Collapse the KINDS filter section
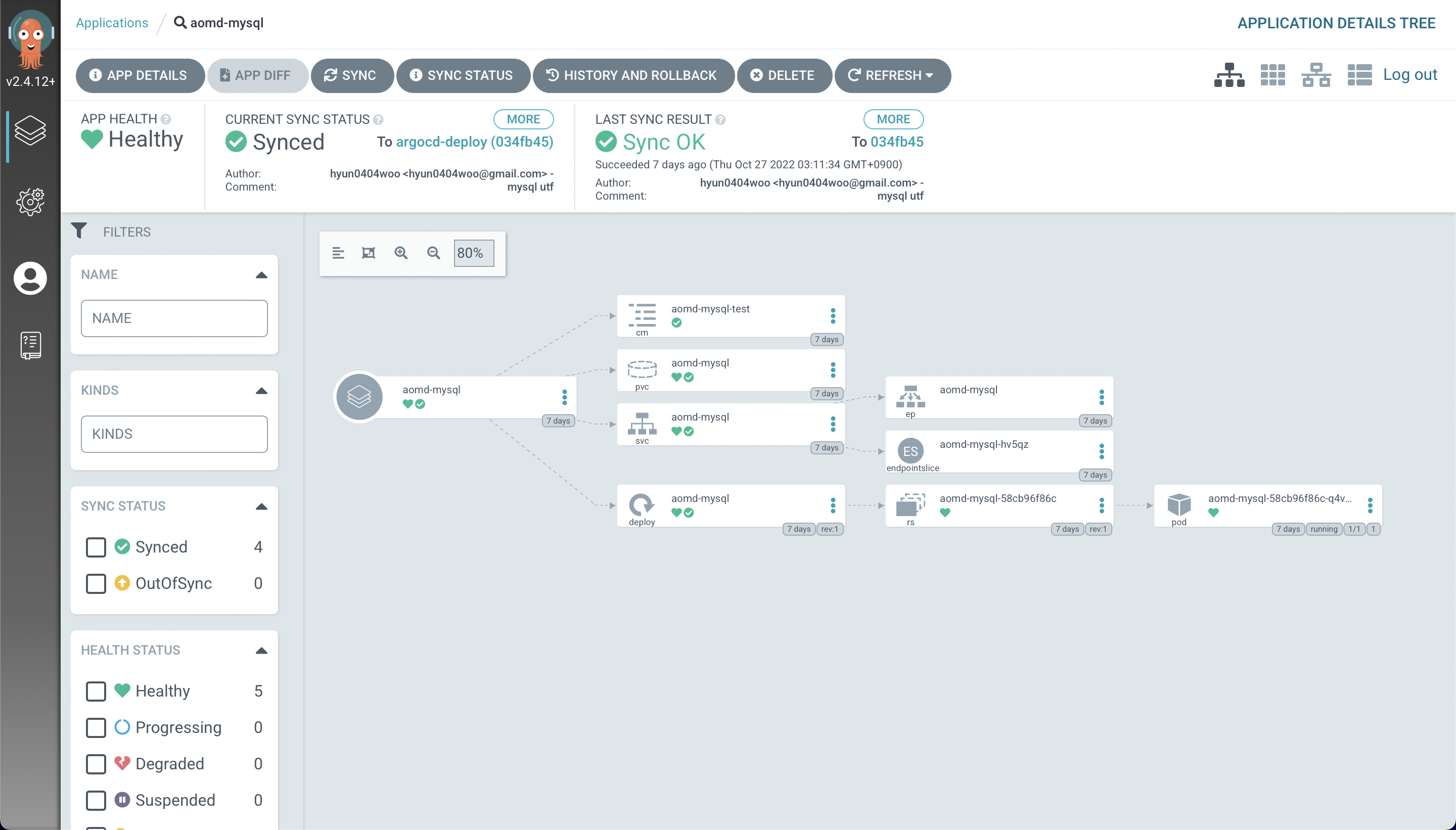This screenshot has height=830, width=1456. point(261,391)
